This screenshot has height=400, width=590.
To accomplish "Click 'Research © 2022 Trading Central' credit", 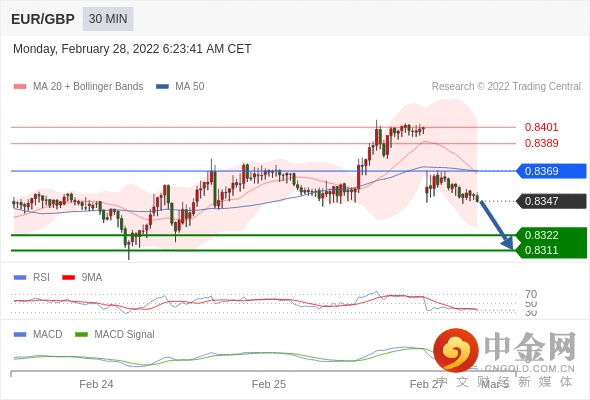I will pos(506,87).
